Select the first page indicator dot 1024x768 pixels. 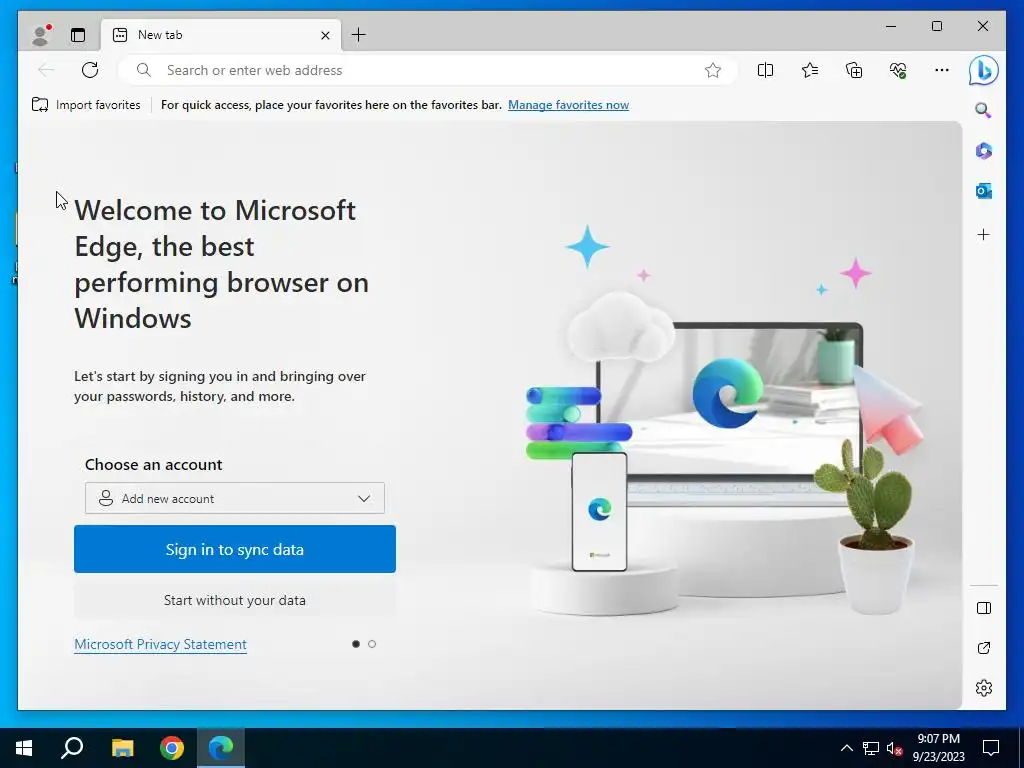356,644
